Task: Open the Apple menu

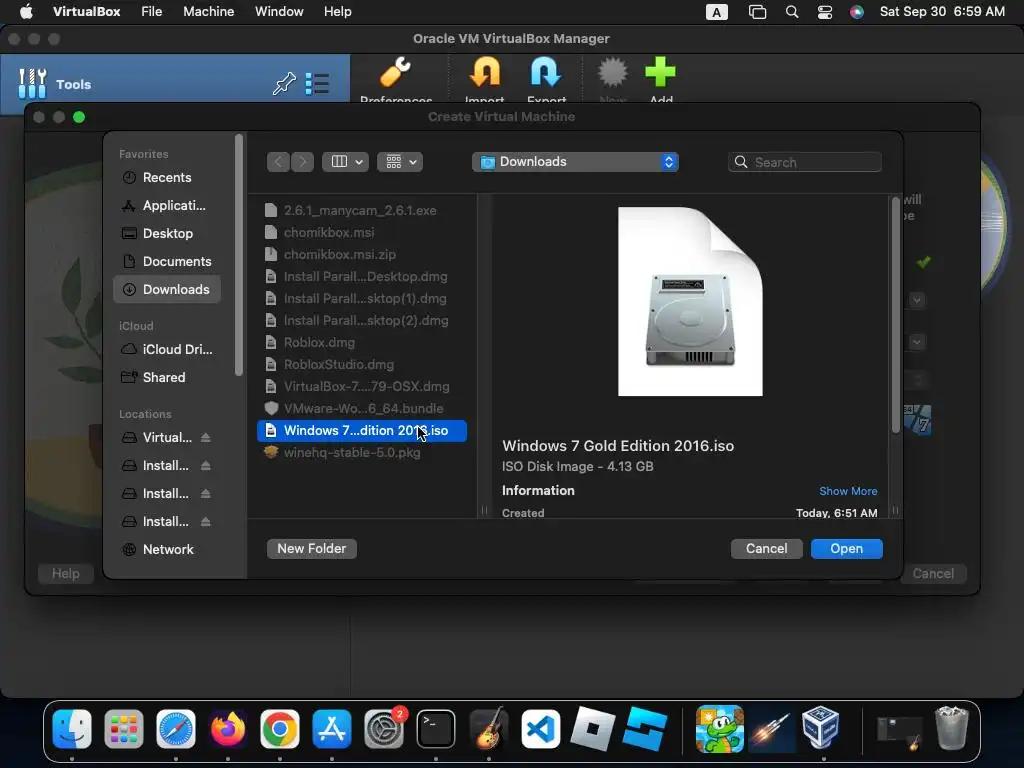Action: [26, 12]
